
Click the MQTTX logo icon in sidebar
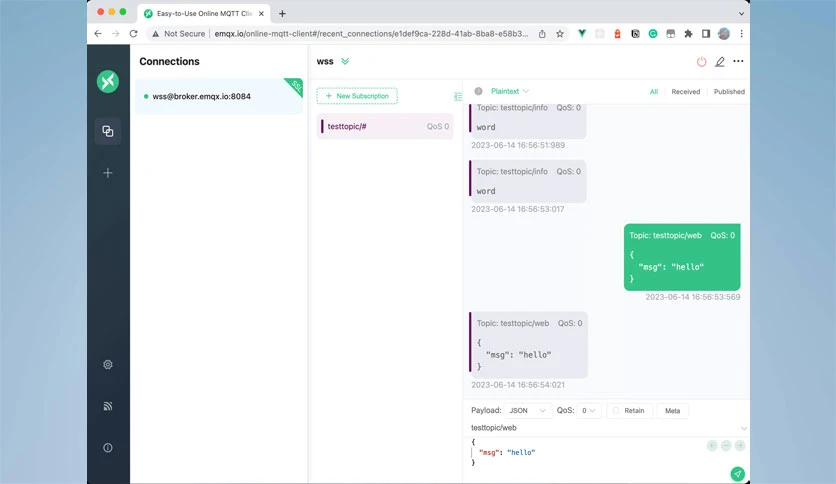click(108, 82)
